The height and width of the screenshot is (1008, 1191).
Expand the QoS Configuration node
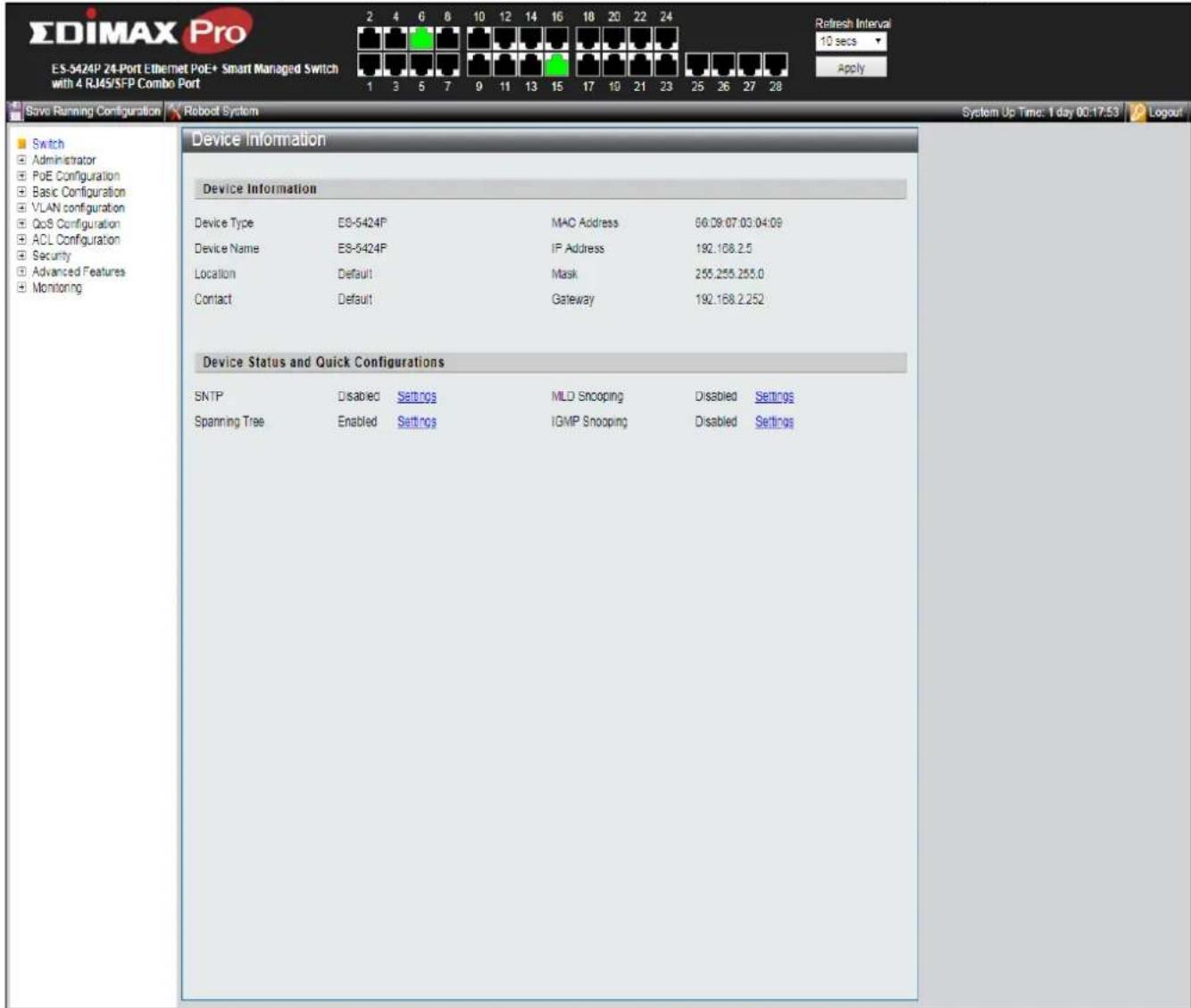pyautogui.click(x=22, y=224)
